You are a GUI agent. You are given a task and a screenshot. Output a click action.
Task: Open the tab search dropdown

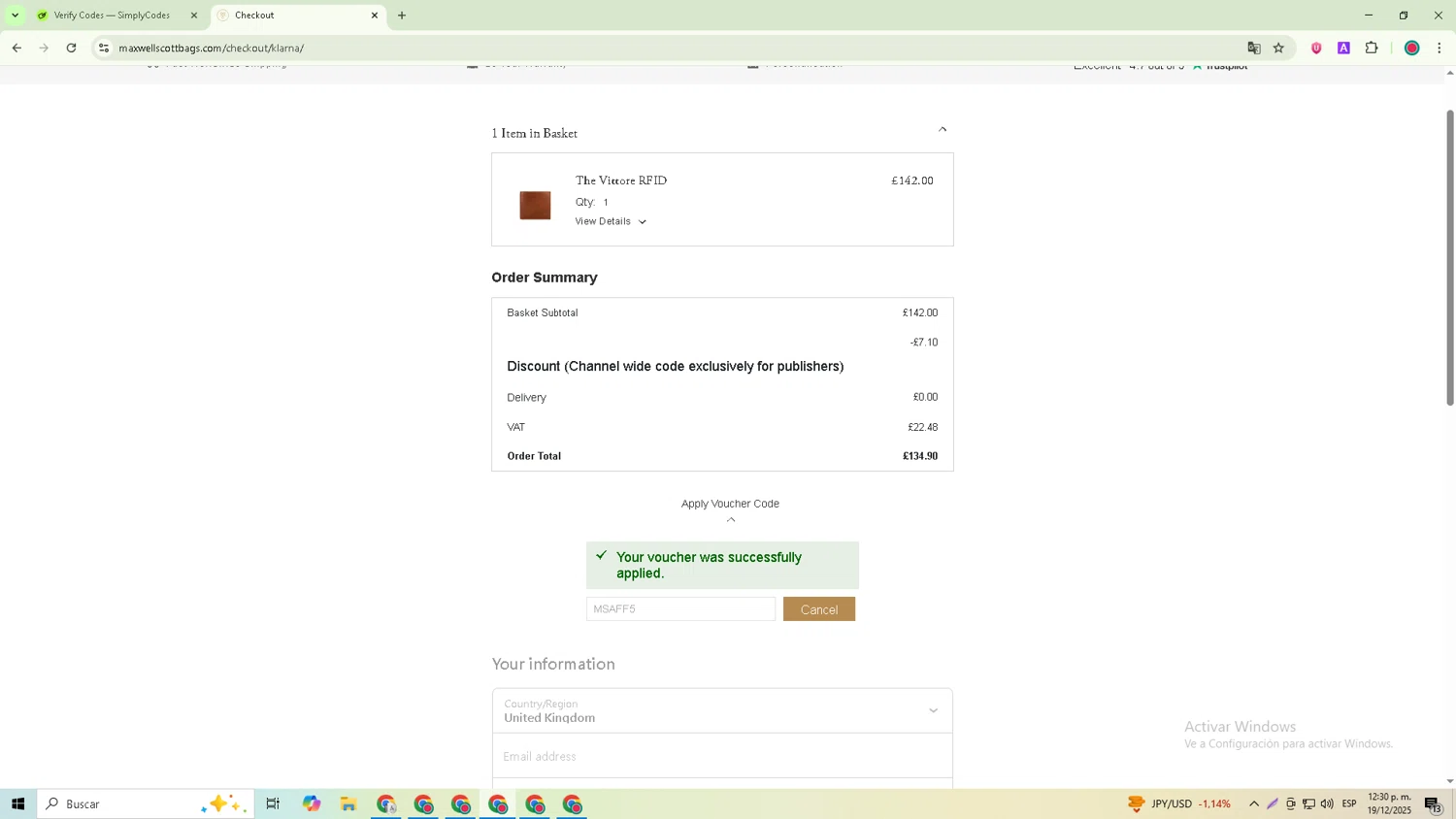pos(15,16)
